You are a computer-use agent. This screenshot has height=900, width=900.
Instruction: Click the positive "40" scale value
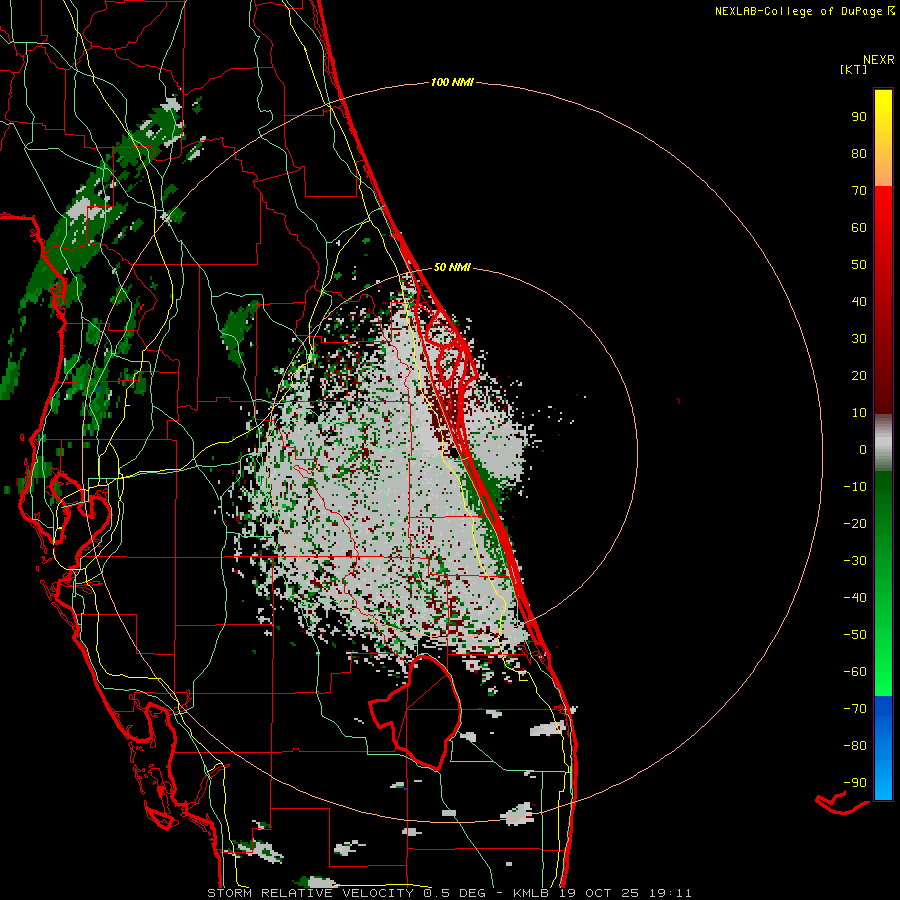[859, 302]
